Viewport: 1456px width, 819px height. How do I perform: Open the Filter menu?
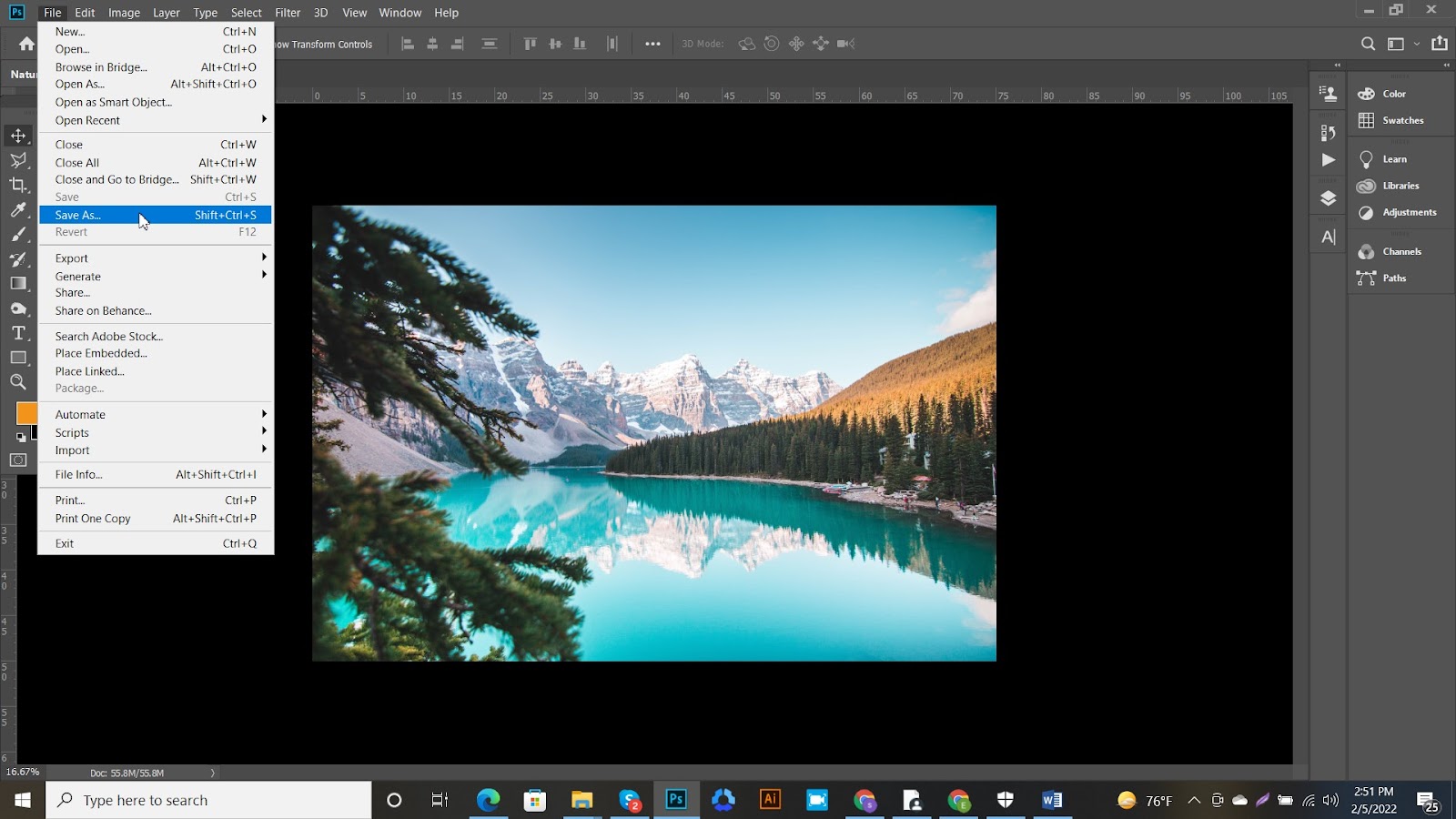point(288,13)
